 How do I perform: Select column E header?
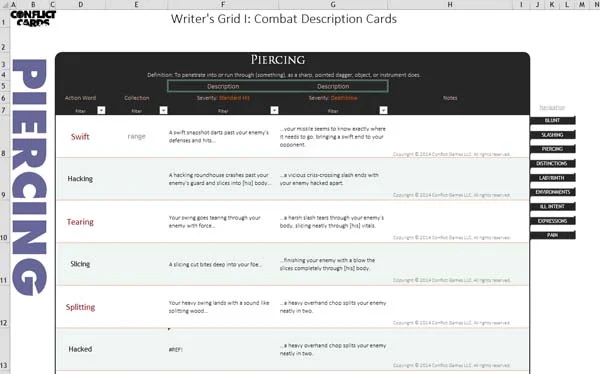click(x=136, y=5)
